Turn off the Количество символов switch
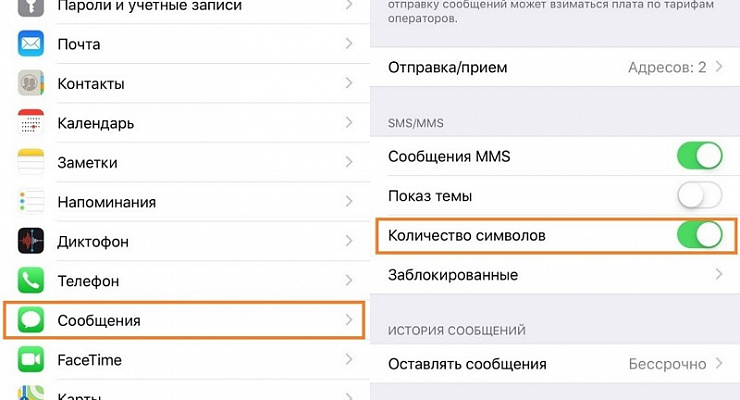This screenshot has height=400, width=740. click(699, 235)
